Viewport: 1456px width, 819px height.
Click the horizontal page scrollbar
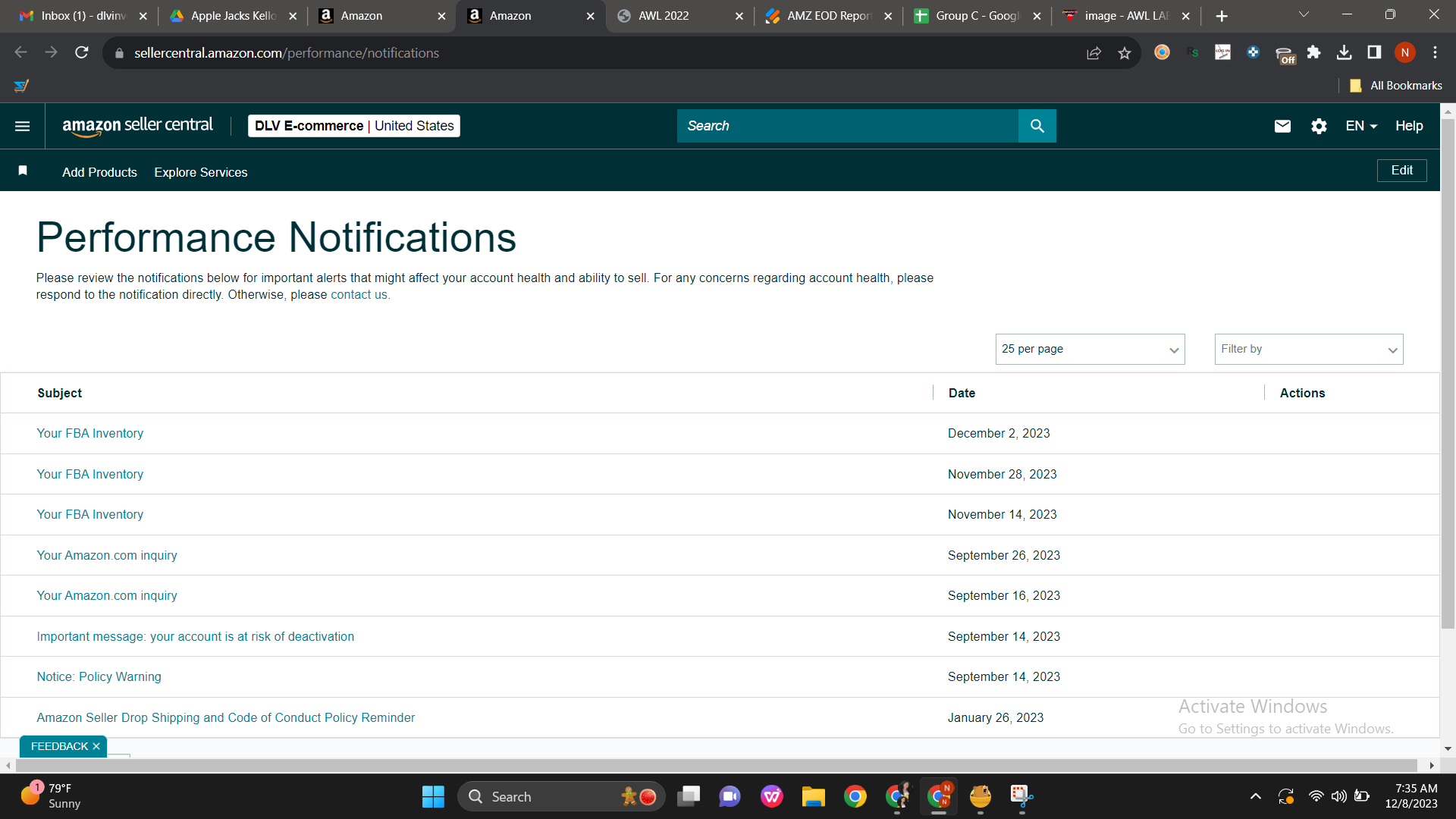716,765
